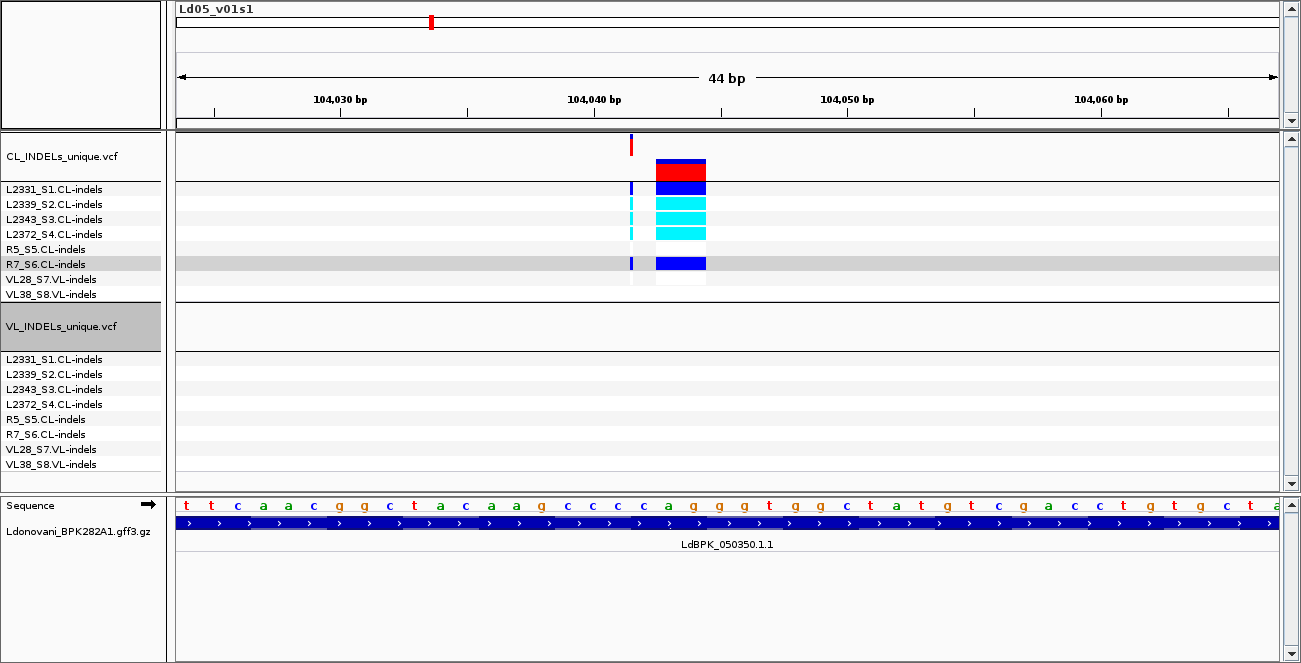Click the Sequence track label
Screen dimensions: 1301x663
pyautogui.click(x=30, y=505)
